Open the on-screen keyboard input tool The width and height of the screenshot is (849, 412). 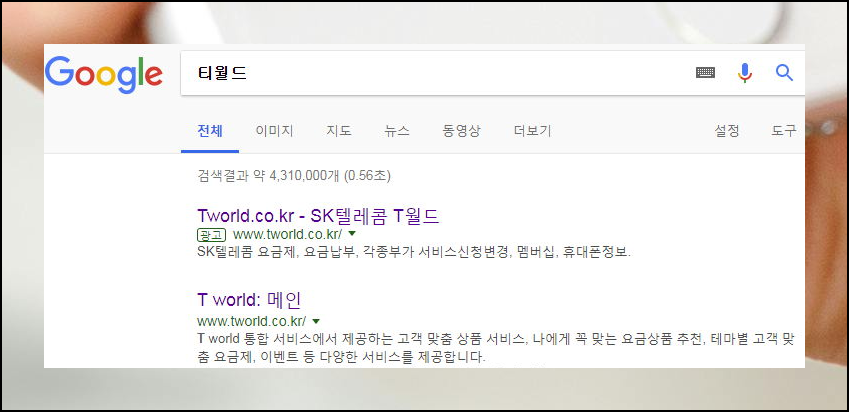pos(705,73)
